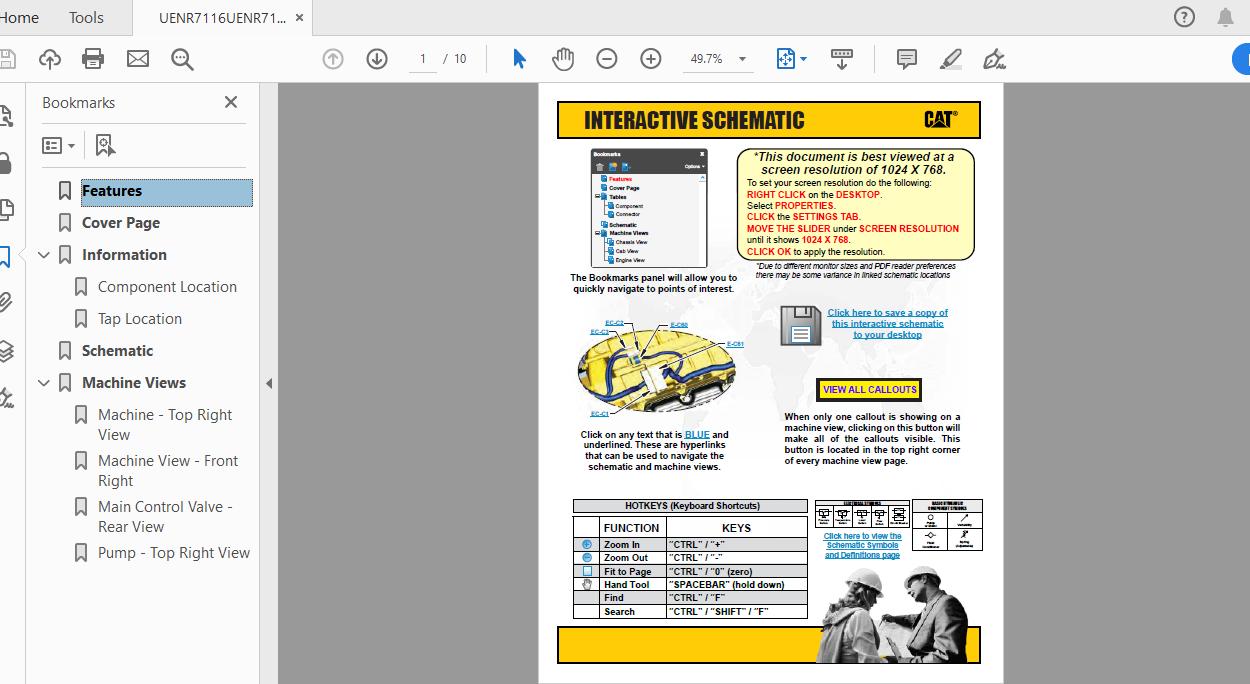Open Machine View - Front Right bookmark
This screenshot has height=684, width=1250.
click(168, 471)
